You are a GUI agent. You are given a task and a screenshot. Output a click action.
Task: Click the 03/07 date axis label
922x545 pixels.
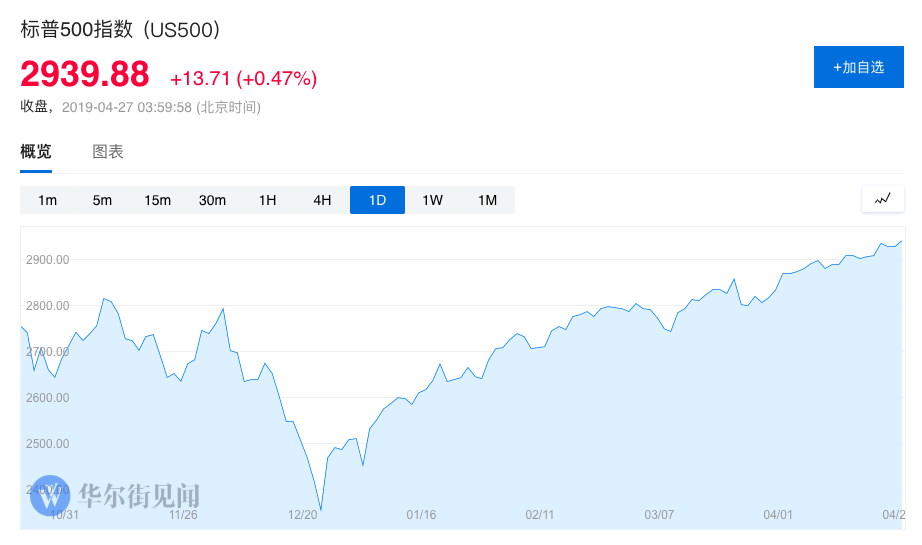click(659, 515)
